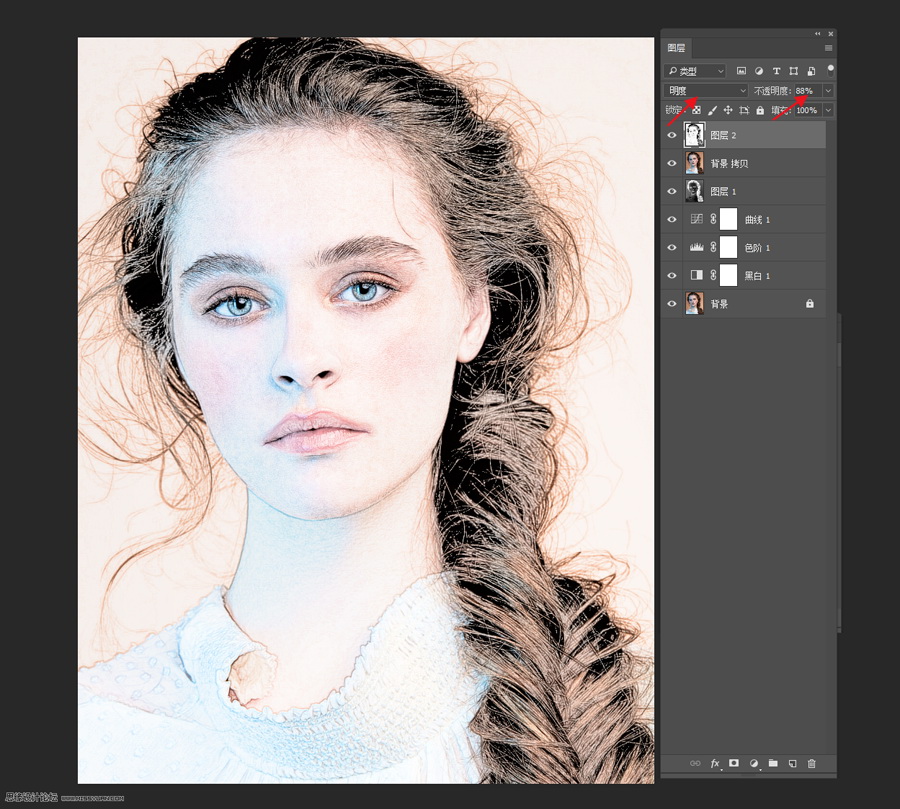
Task: Open the fx layer style menu
Action: (x=715, y=764)
